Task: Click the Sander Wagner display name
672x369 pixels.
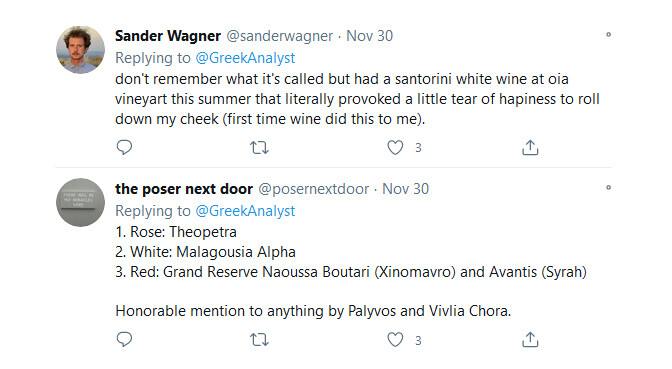Action: [x=168, y=36]
